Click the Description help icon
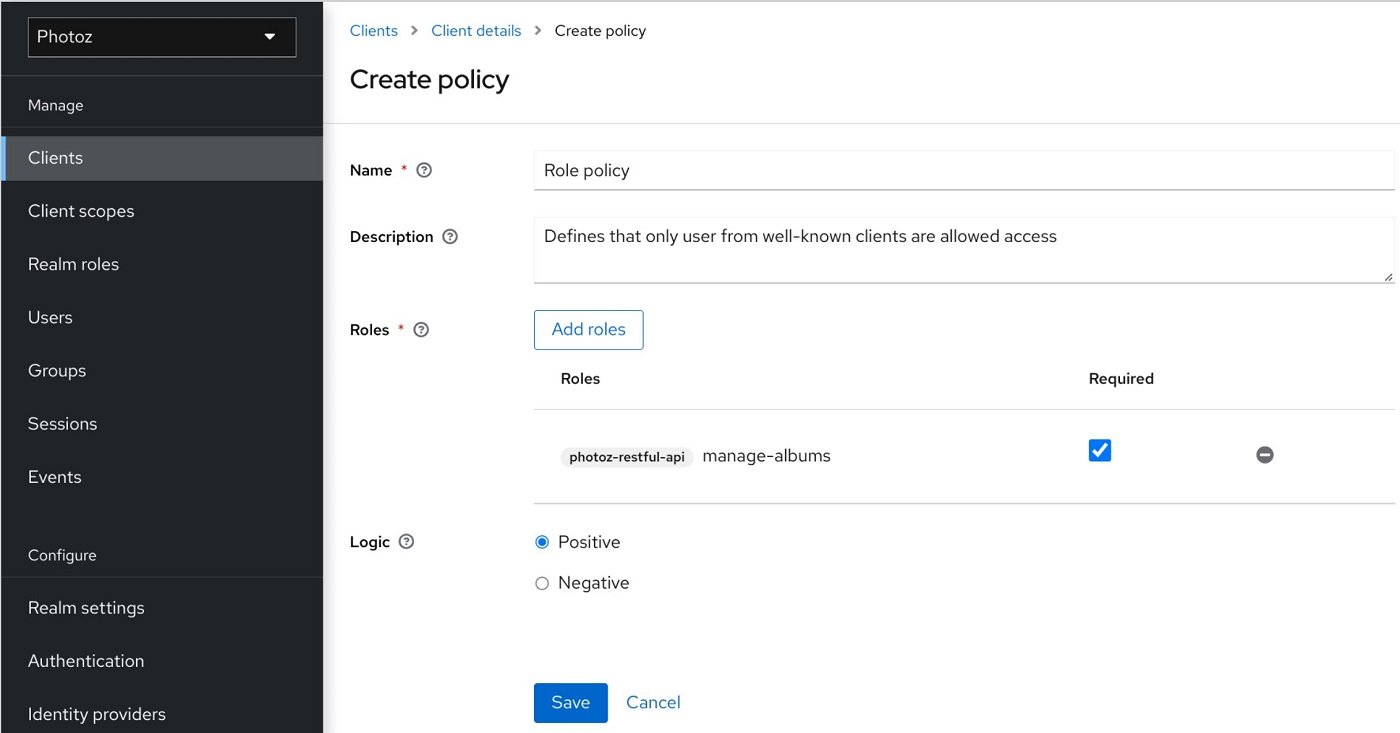The height and width of the screenshot is (733, 1400). tap(449, 236)
